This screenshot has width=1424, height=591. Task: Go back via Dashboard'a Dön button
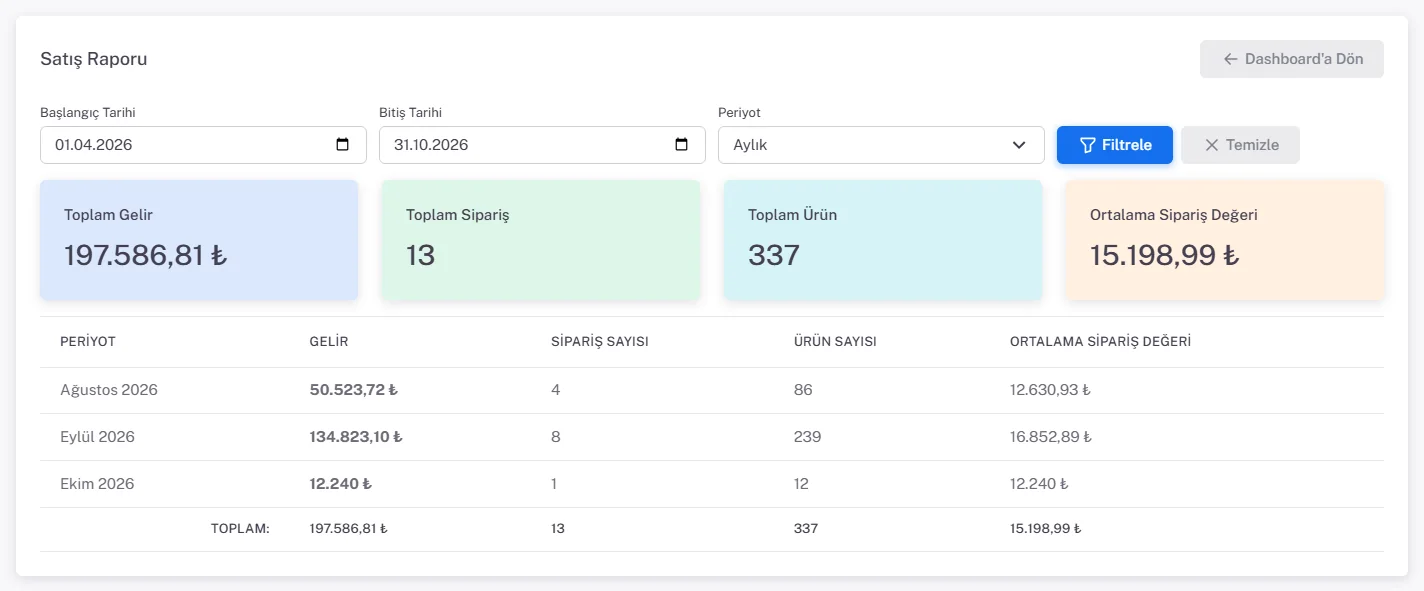[x=1292, y=59]
